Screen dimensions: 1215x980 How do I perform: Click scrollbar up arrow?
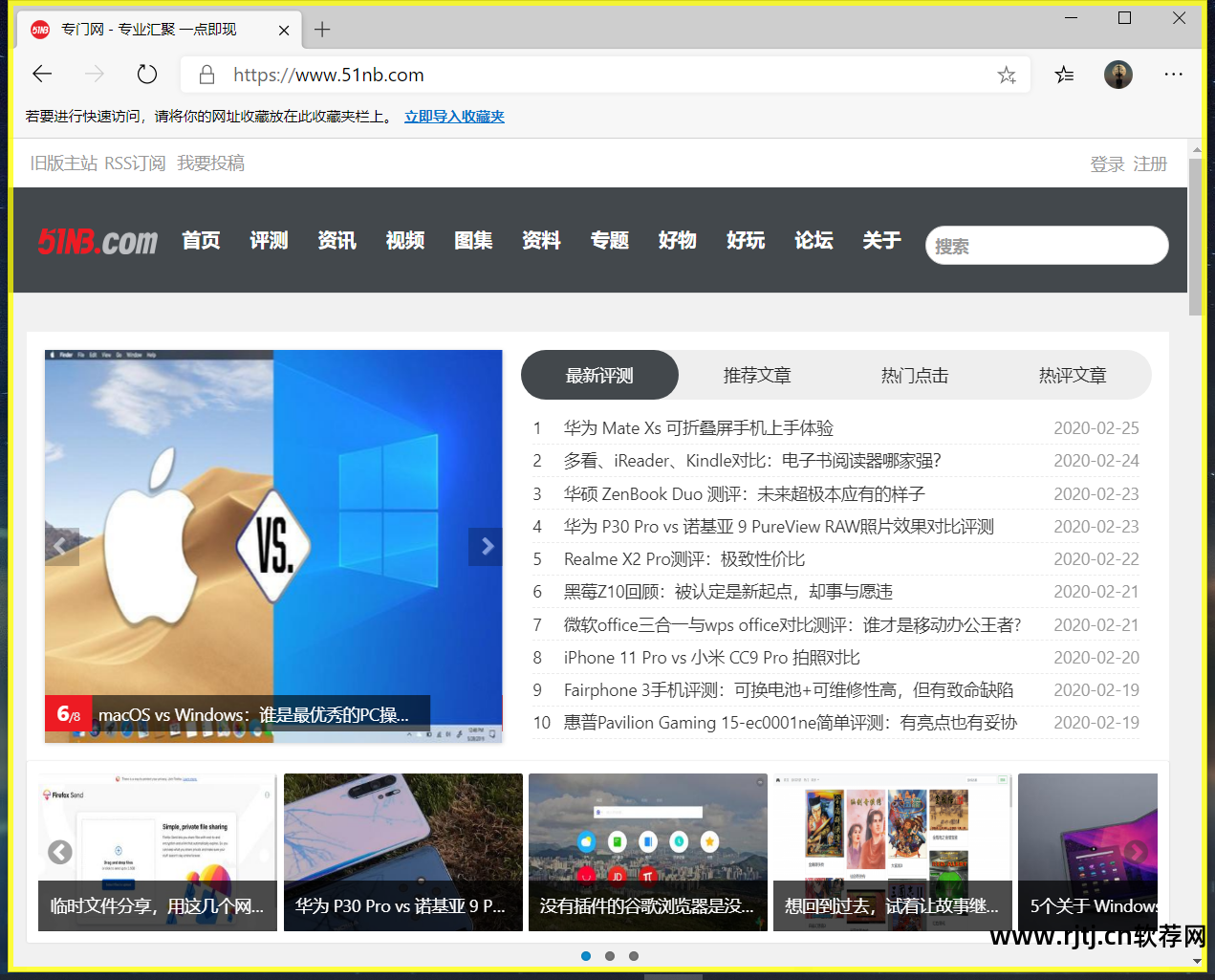(x=1195, y=149)
